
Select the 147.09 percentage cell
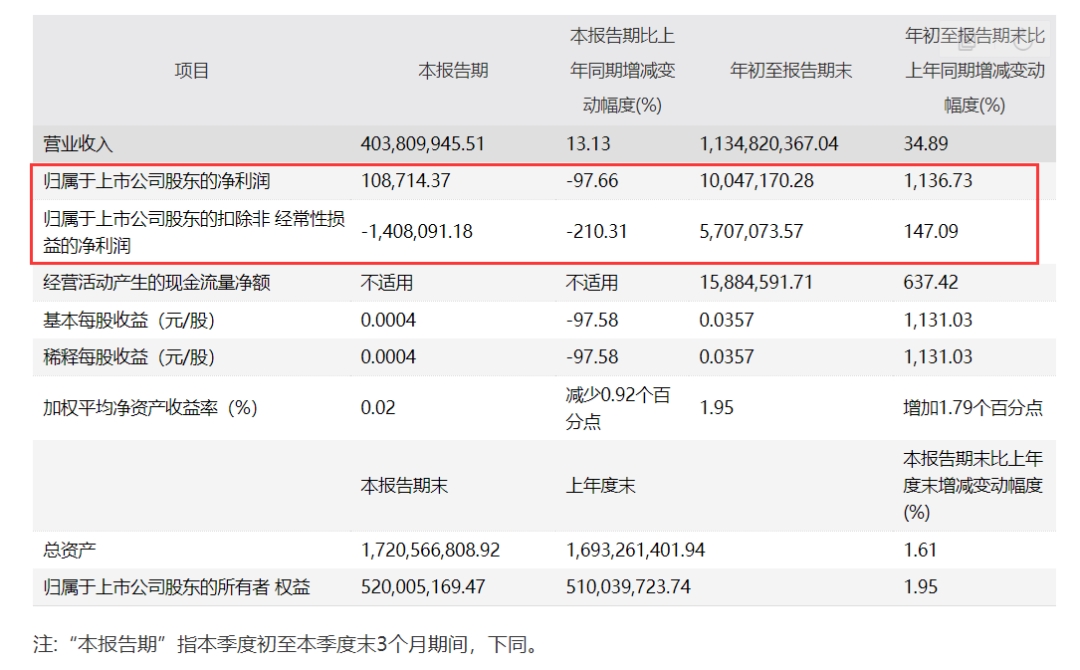[x=931, y=231]
